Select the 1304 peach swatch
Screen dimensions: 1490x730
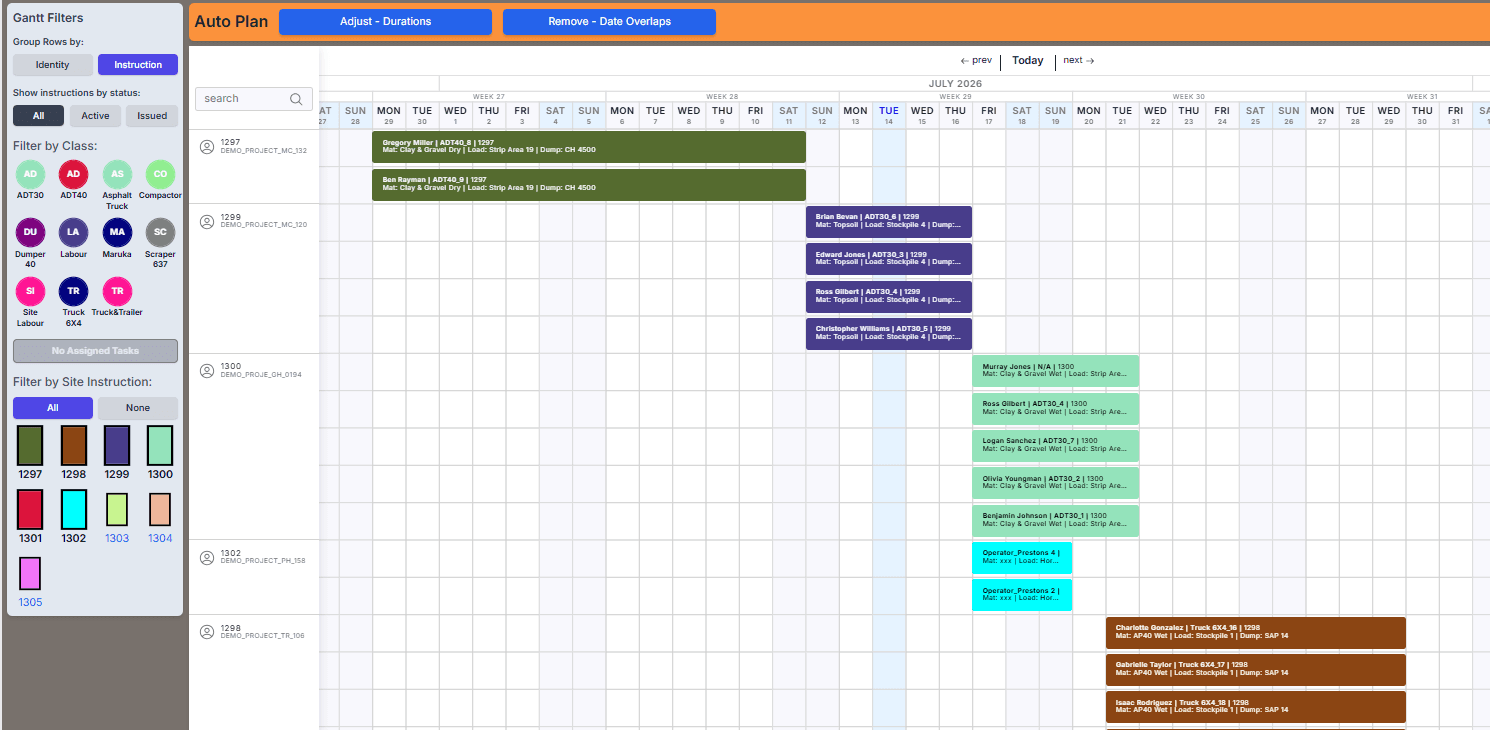(160, 509)
